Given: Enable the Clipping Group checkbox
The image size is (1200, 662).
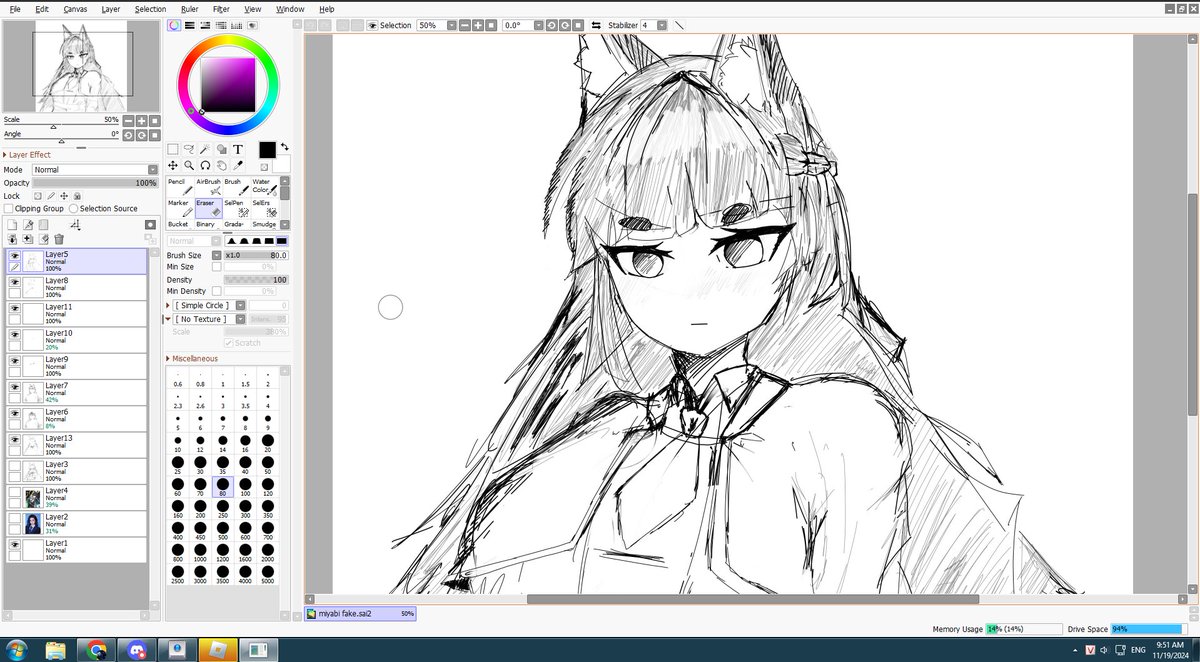Looking at the screenshot, I should pos(9,209).
